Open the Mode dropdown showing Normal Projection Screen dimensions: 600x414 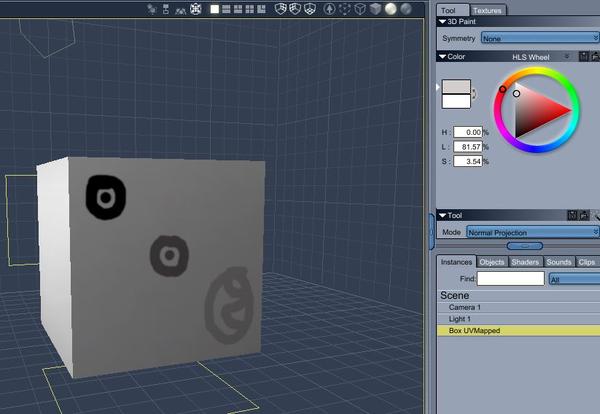point(533,232)
